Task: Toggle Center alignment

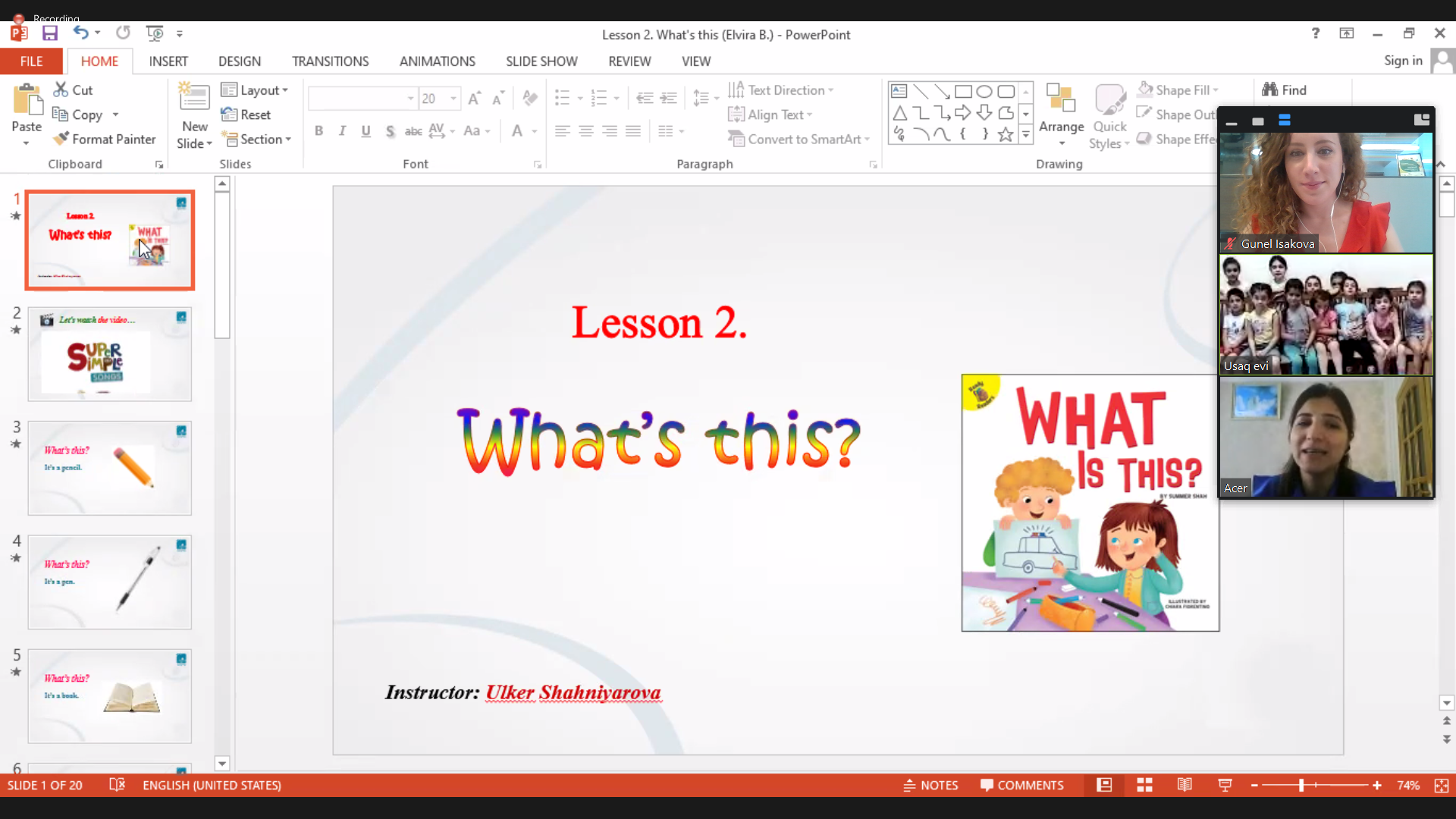Action: [585, 131]
